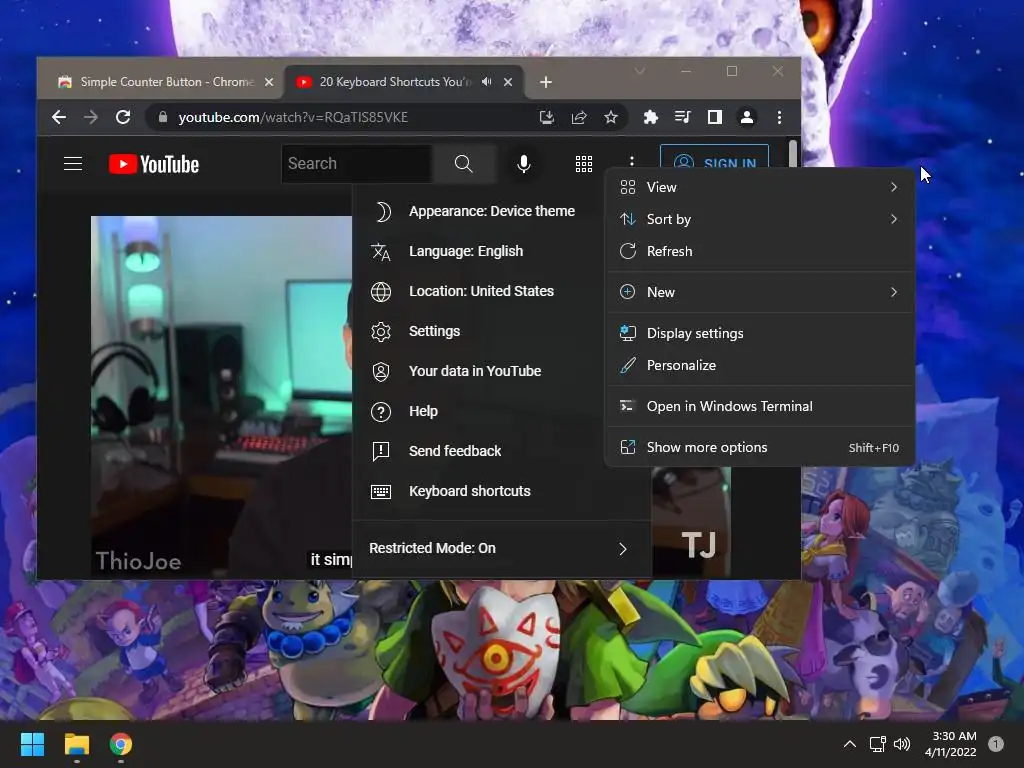Open a new tab with plus button
The width and height of the screenshot is (1024, 768).
546,82
